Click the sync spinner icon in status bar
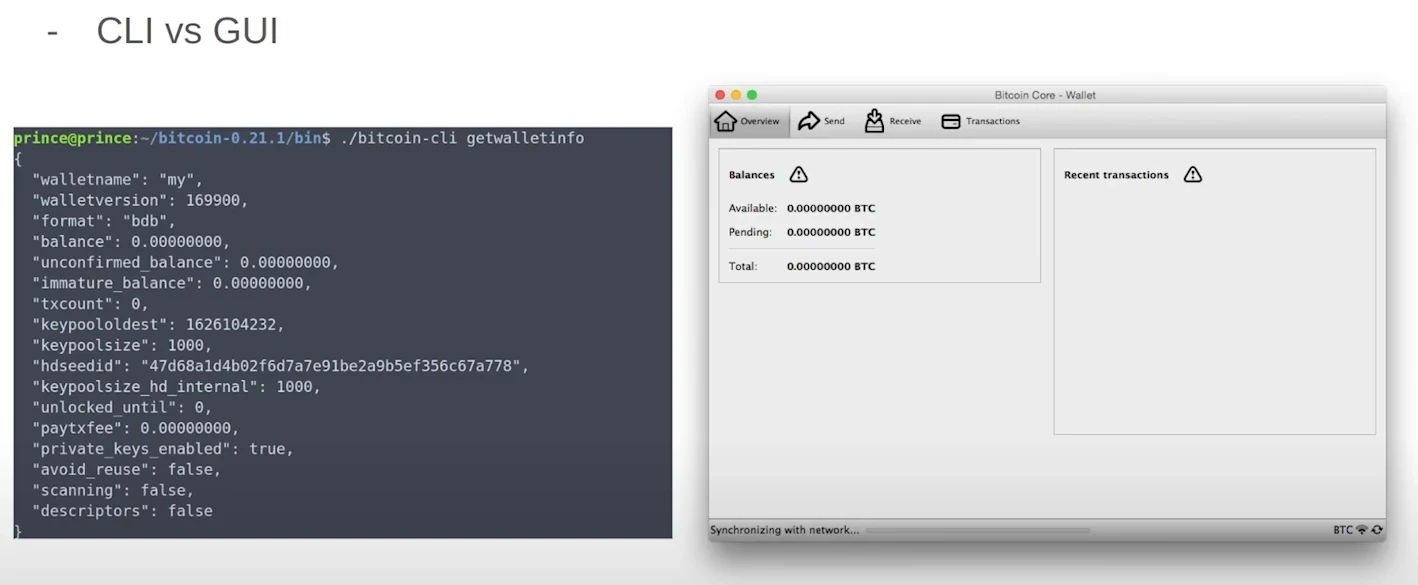 coord(1377,530)
